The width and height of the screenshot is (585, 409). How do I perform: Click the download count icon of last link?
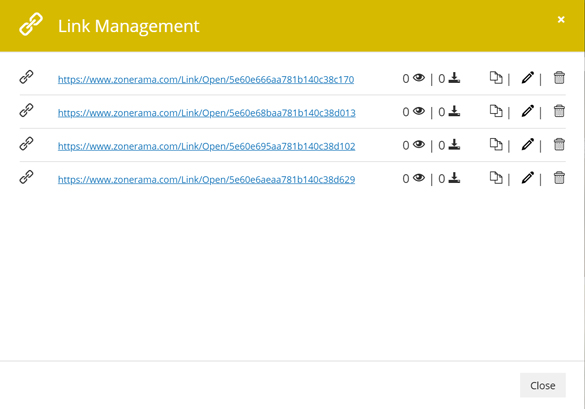coord(454,178)
